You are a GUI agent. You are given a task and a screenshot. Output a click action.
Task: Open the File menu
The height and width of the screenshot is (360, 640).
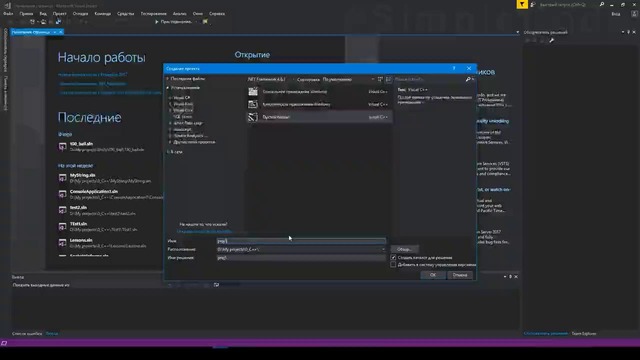(x=8, y=13)
